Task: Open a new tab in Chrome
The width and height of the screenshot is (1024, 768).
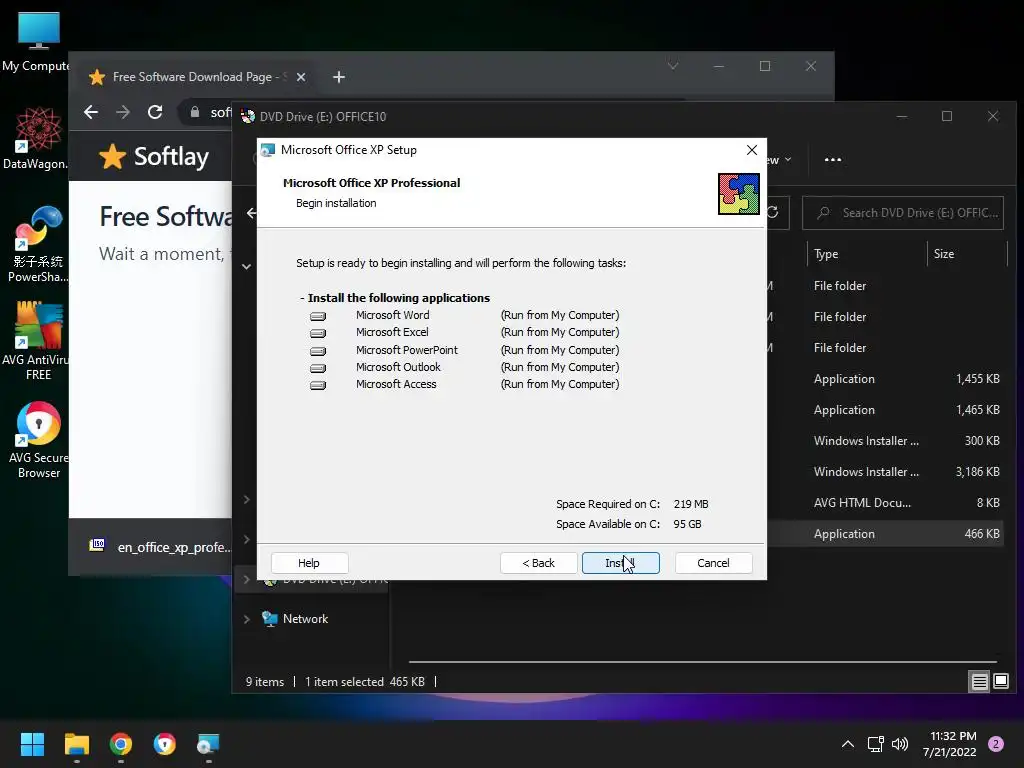Action: click(x=338, y=77)
